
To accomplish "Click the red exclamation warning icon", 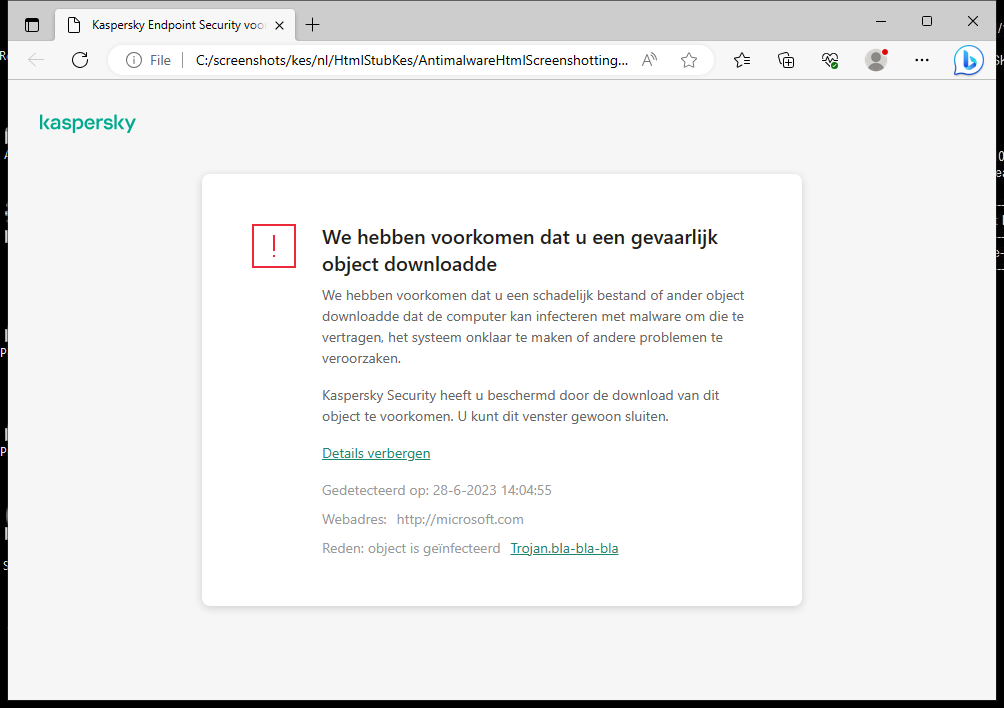I will pyautogui.click(x=273, y=245).
